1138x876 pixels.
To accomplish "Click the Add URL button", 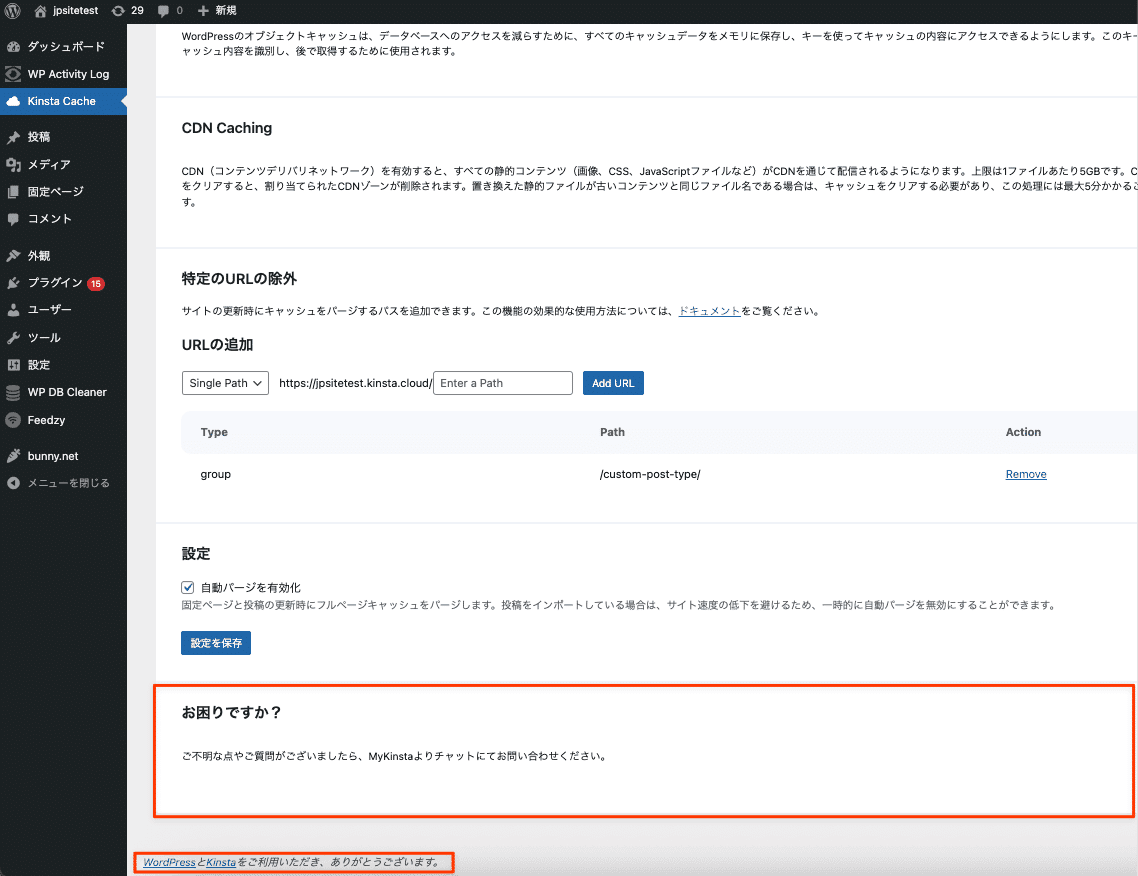I will (x=613, y=383).
